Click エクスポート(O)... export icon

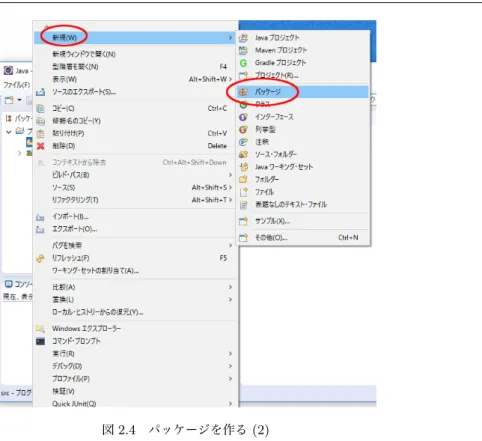coord(40,229)
